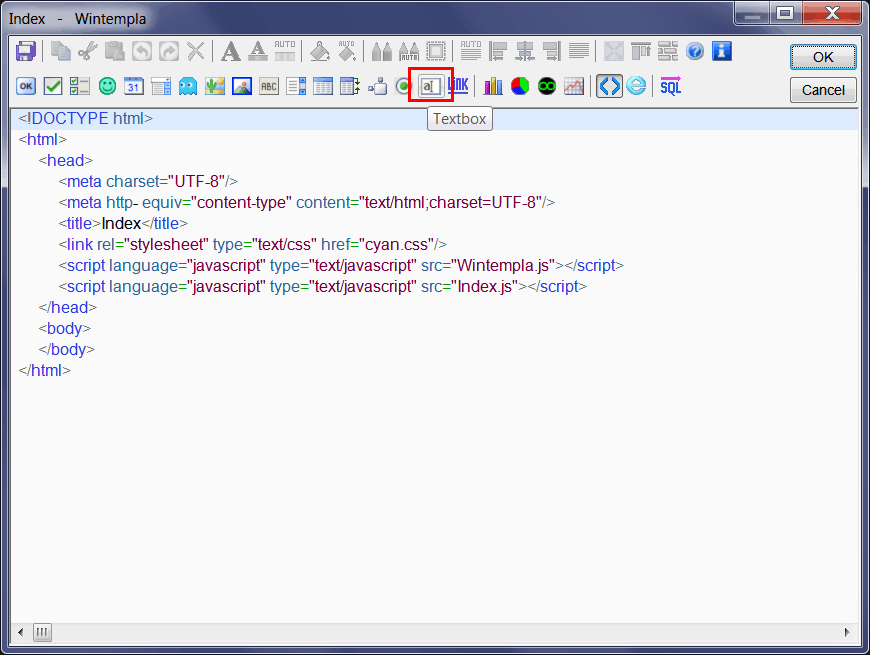870x655 pixels.
Task: Insert a button using the OK icon
Action: (x=26, y=87)
